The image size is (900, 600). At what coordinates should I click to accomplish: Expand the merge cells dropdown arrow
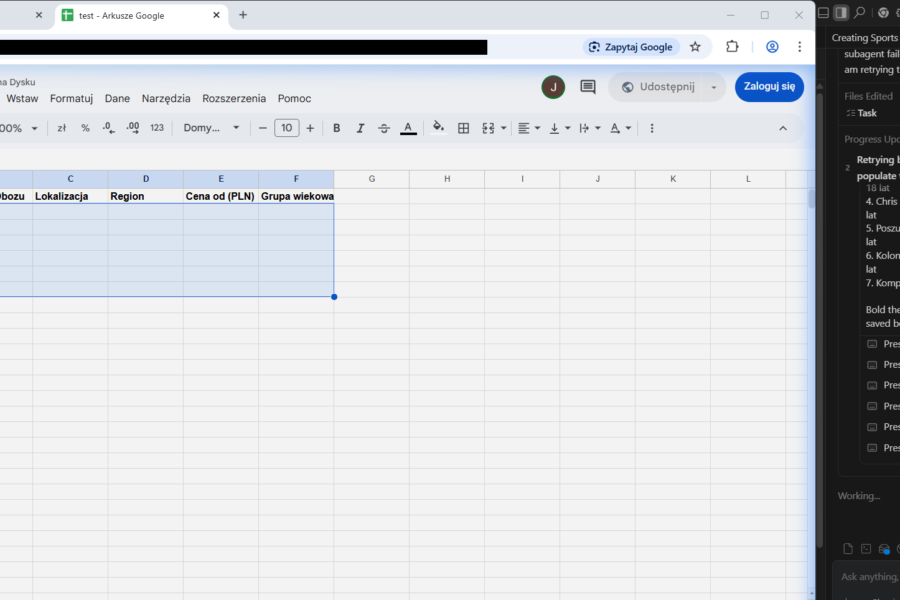[503, 128]
